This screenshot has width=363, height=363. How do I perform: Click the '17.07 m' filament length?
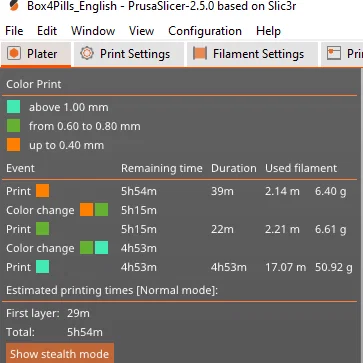(x=286, y=267)
